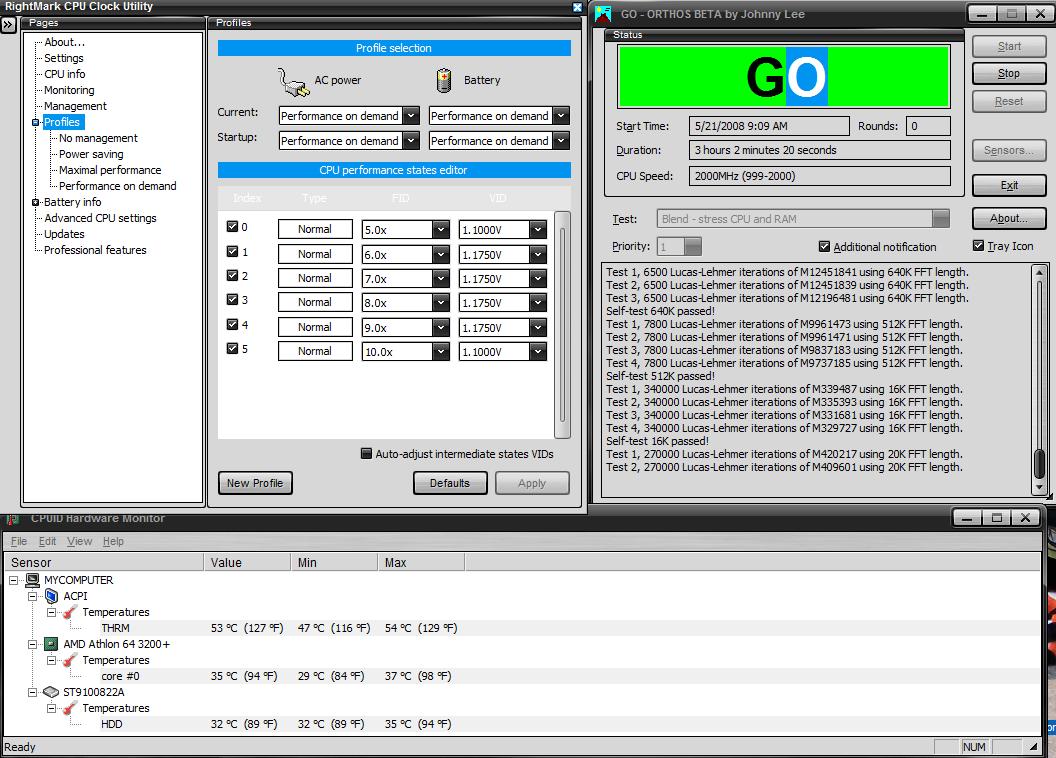Click the AC power plug icon
1056x758 pixels.
click(293, 83)
